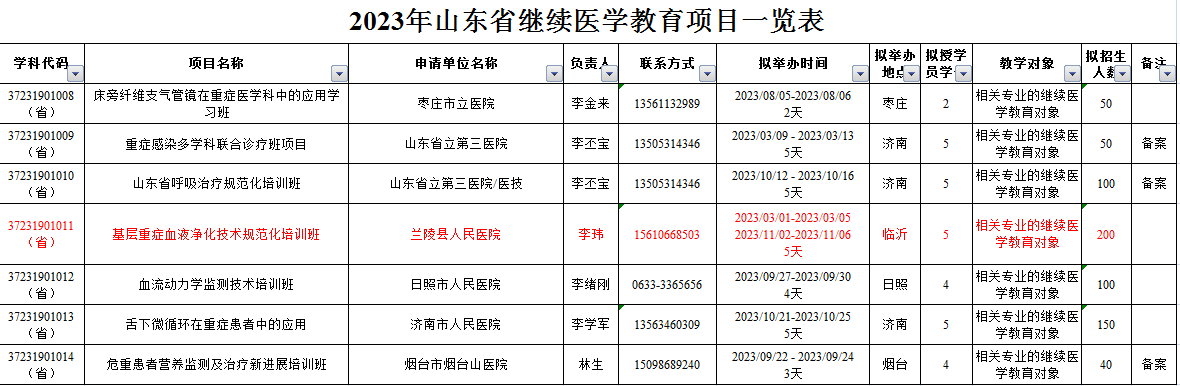Open the 教学对象 column filter dropdown
The image size is (1180, 386).
[1072, 74]
